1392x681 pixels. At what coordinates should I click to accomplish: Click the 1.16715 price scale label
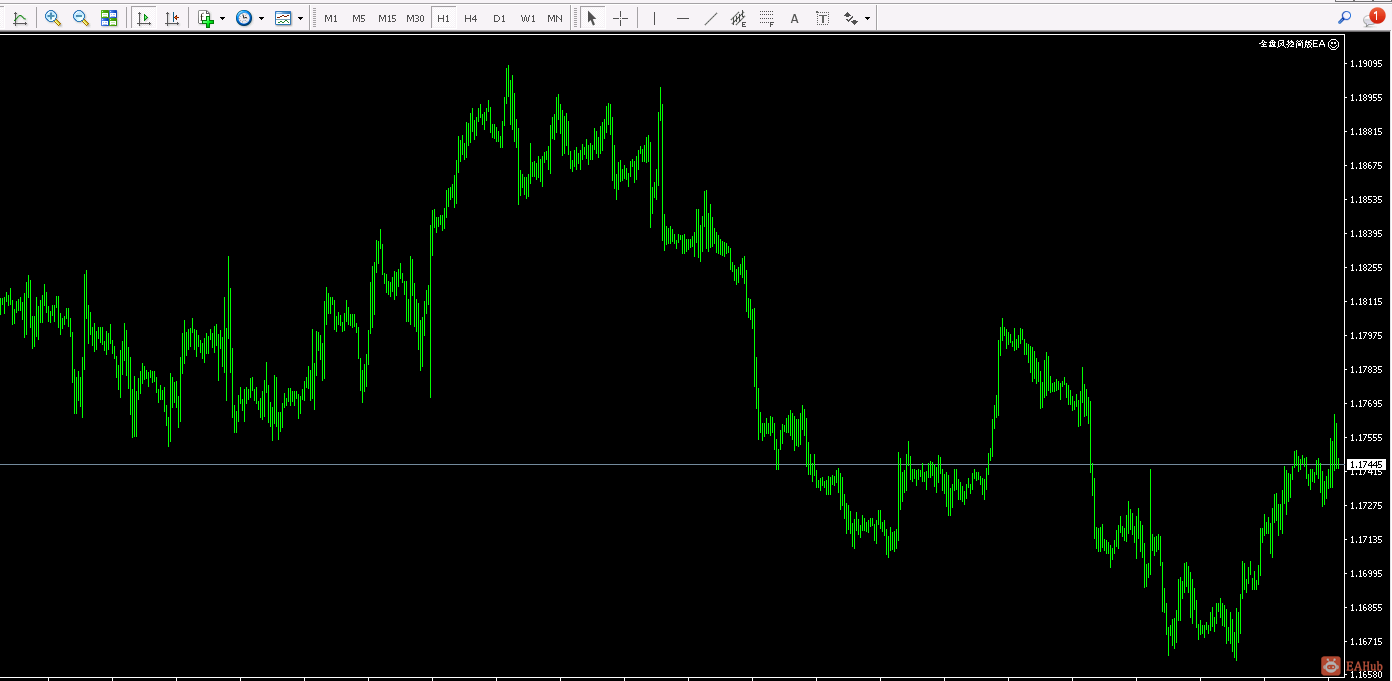coord(1365,641)
